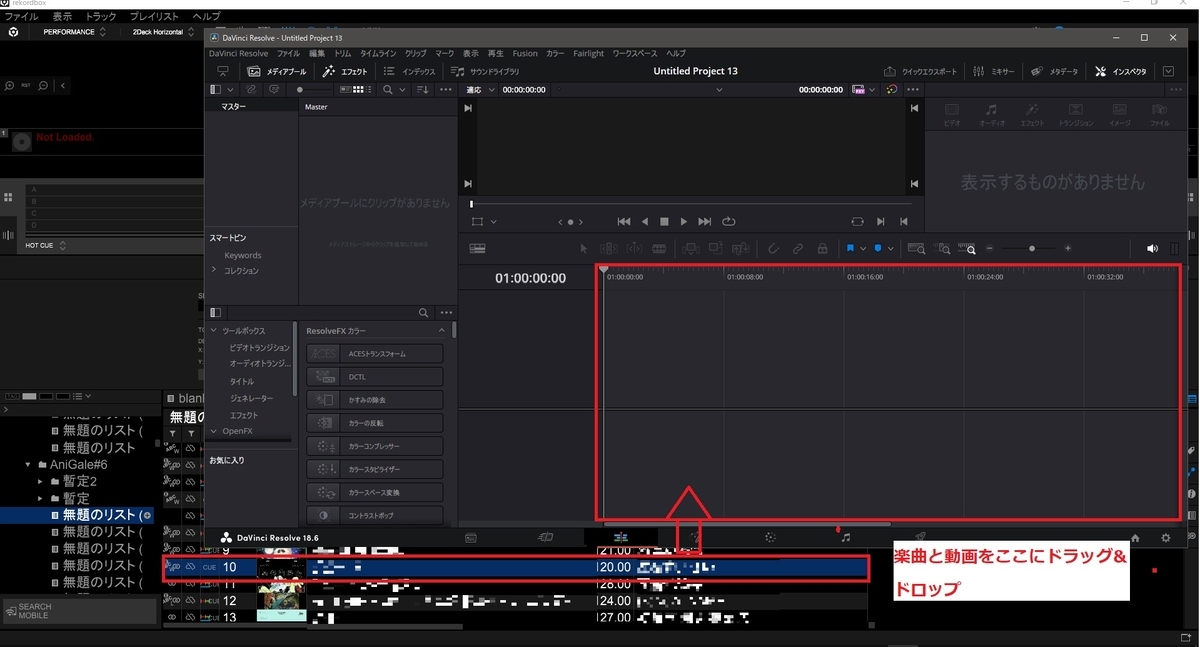The height and width of the screenshot is (647, 1200).
Task: Click the timeline volume speaker icon
Action: 1152,248
